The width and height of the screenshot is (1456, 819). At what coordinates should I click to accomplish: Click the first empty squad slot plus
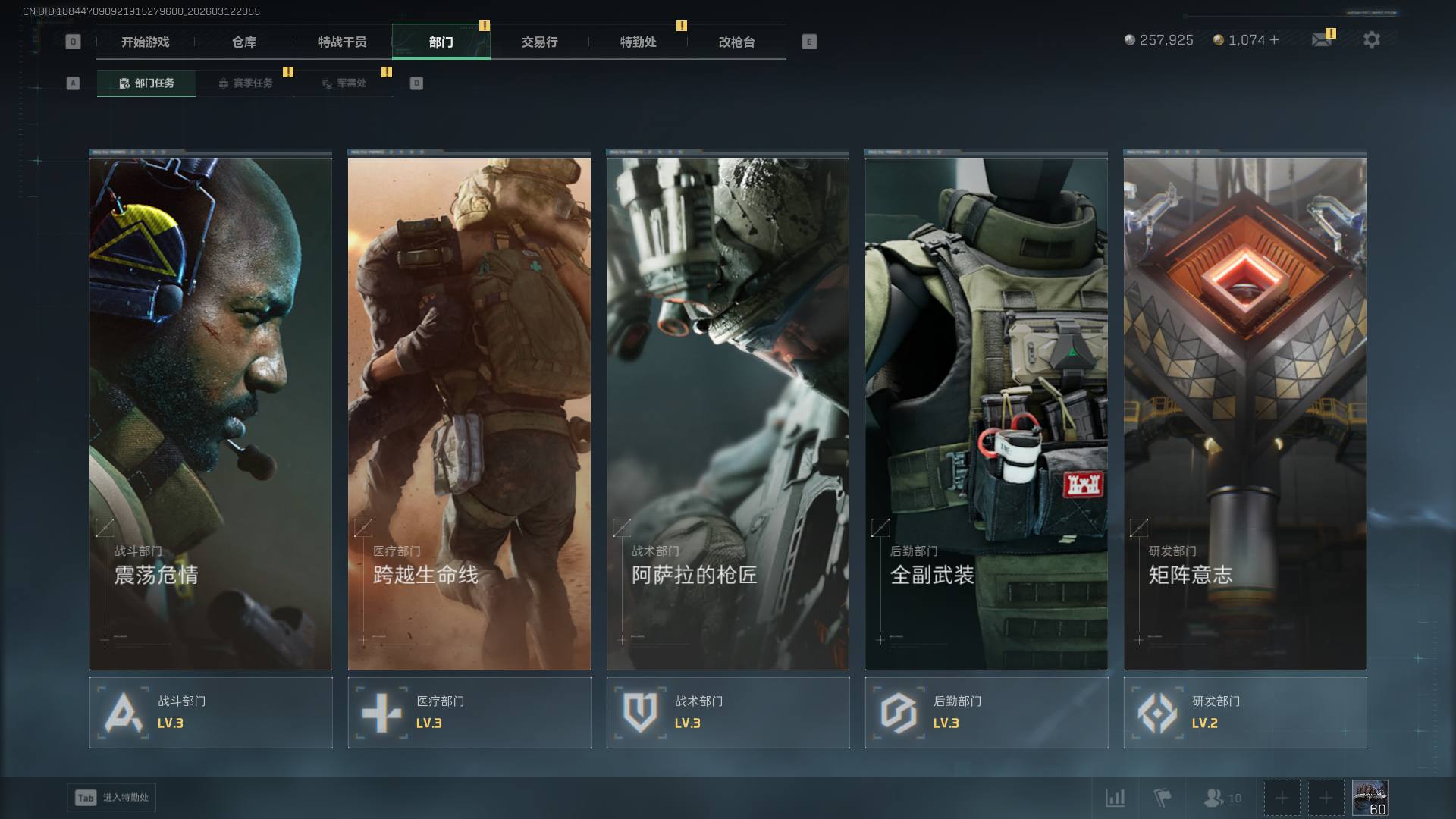(1282, 798)
